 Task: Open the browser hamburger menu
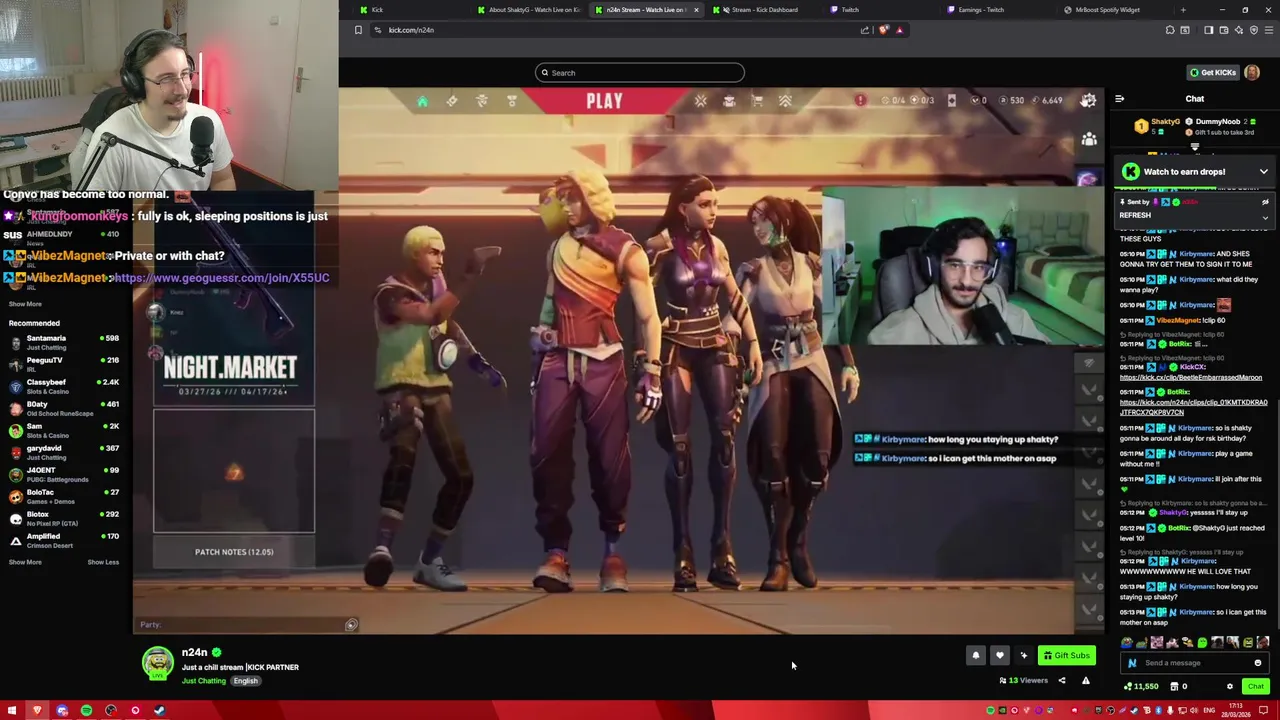(x=1269, y=30)
